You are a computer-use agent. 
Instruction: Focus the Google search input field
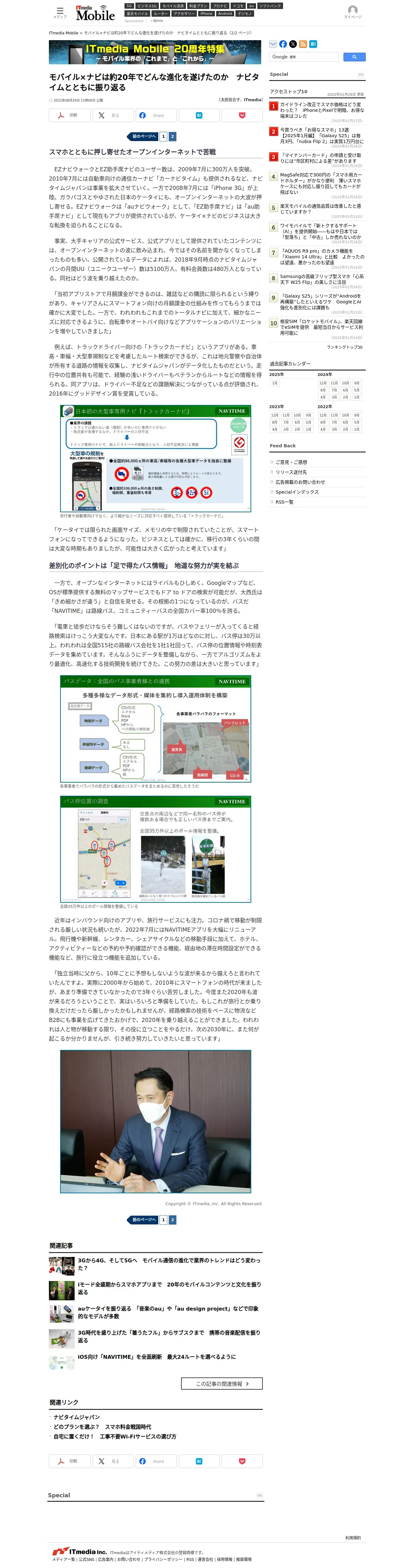click(304, 57)
